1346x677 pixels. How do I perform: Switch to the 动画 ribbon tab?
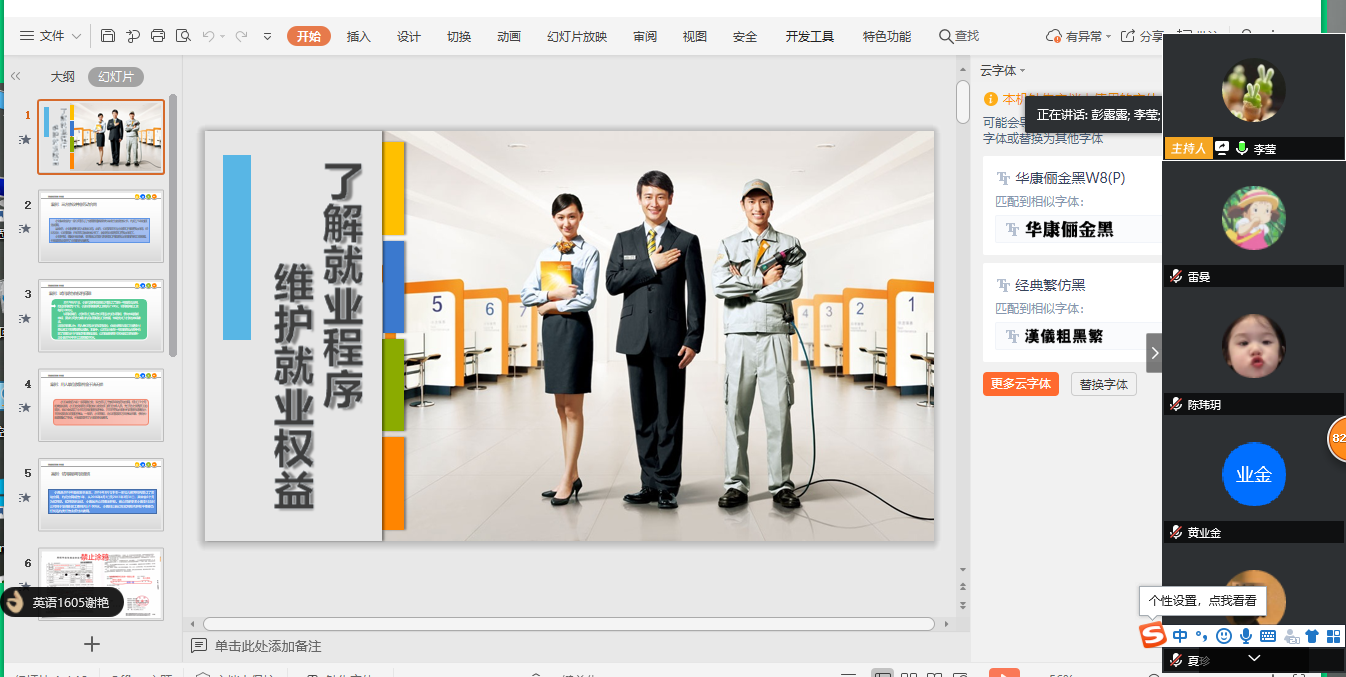508,37
